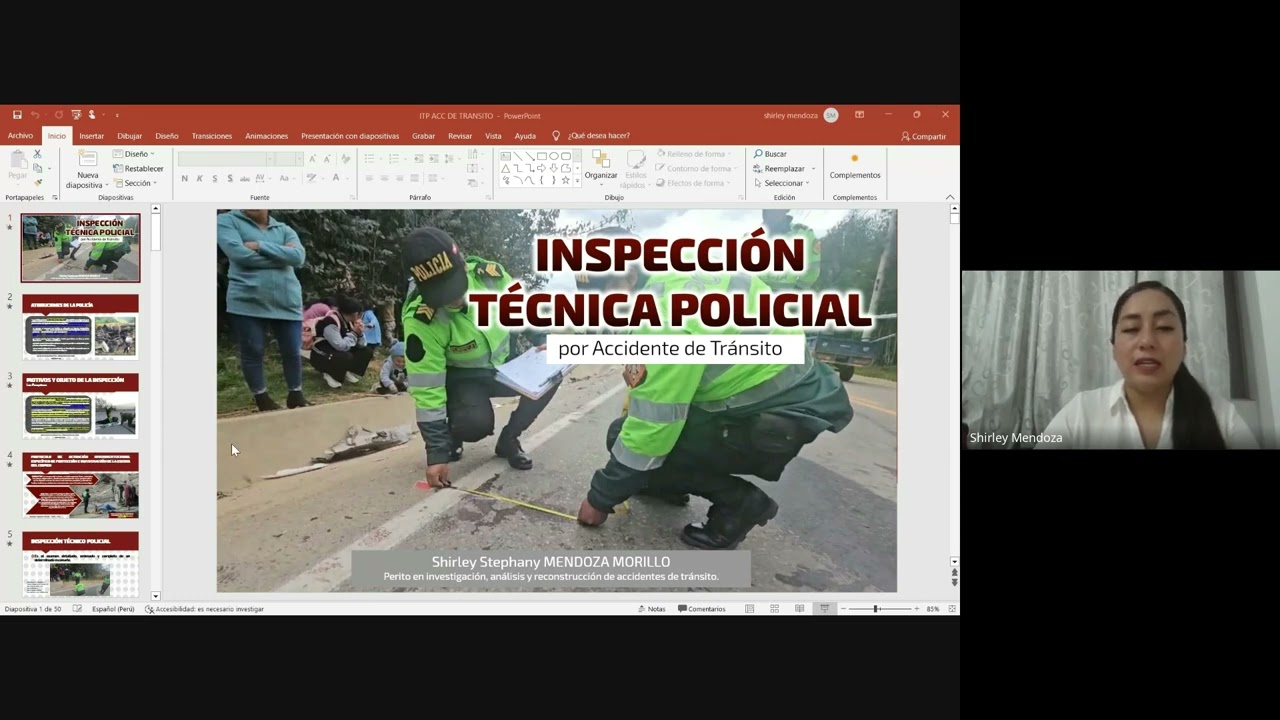Open the shirley mendoza account avatar
Image resolution: width=1280 pixels, height=720 pixels.
830,115
